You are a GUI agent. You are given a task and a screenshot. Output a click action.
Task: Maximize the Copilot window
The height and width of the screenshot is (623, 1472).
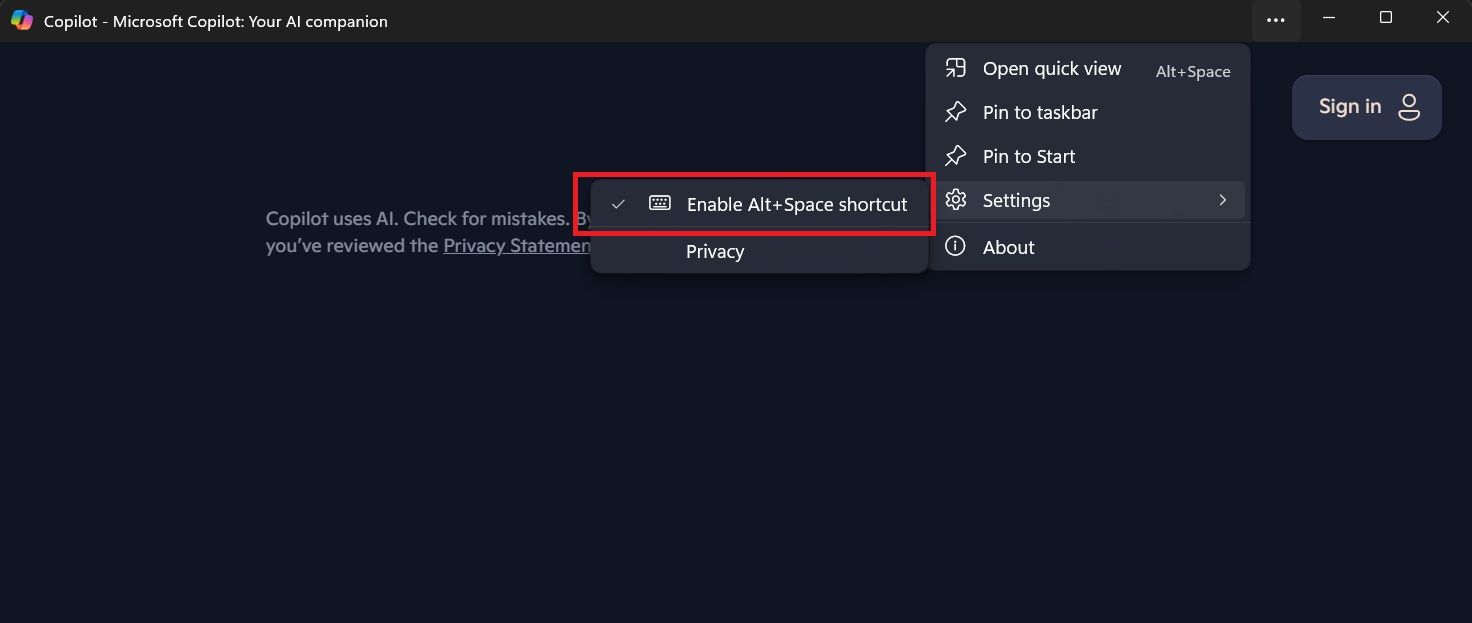tap(1385, 18)
